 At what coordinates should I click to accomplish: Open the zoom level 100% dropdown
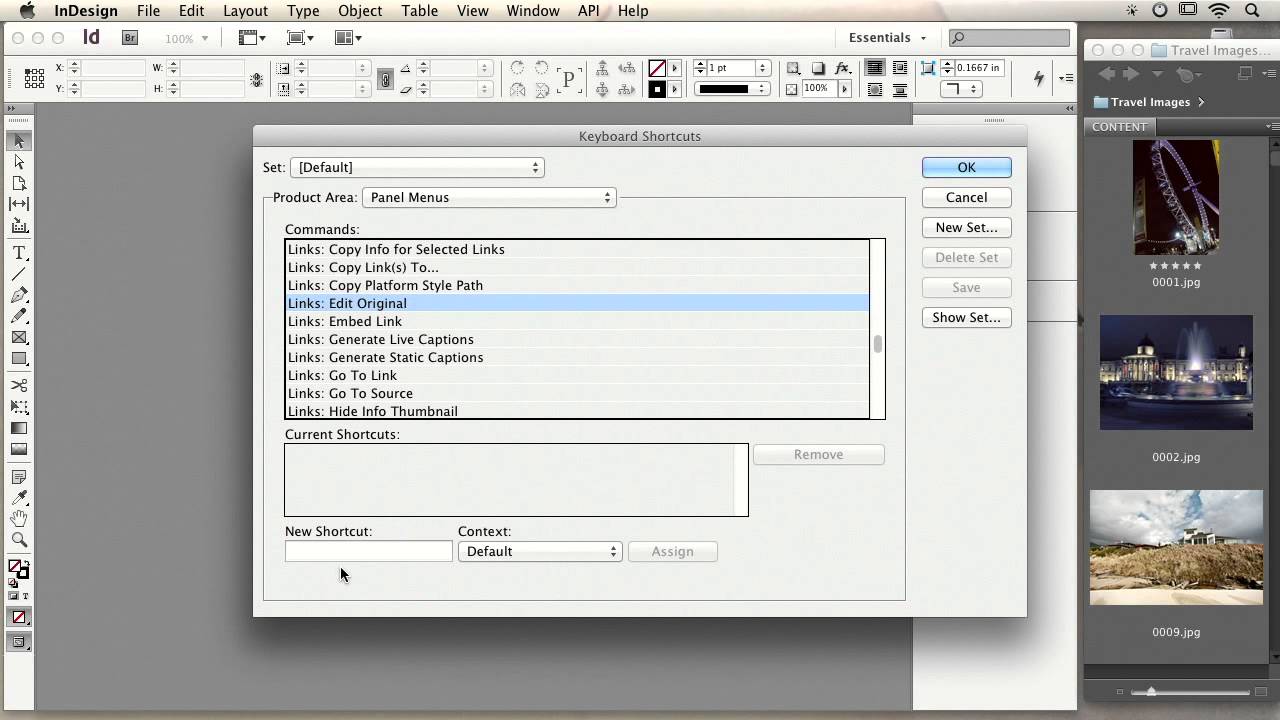186,38
